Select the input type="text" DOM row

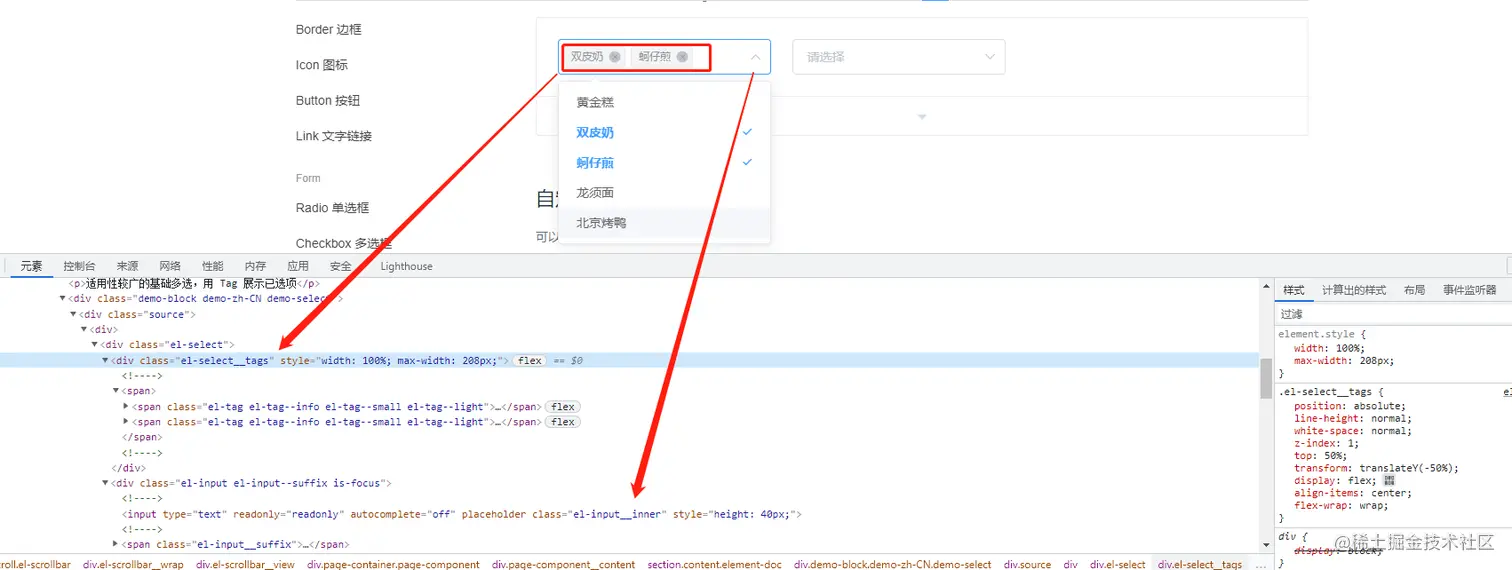tap(630, 514)
